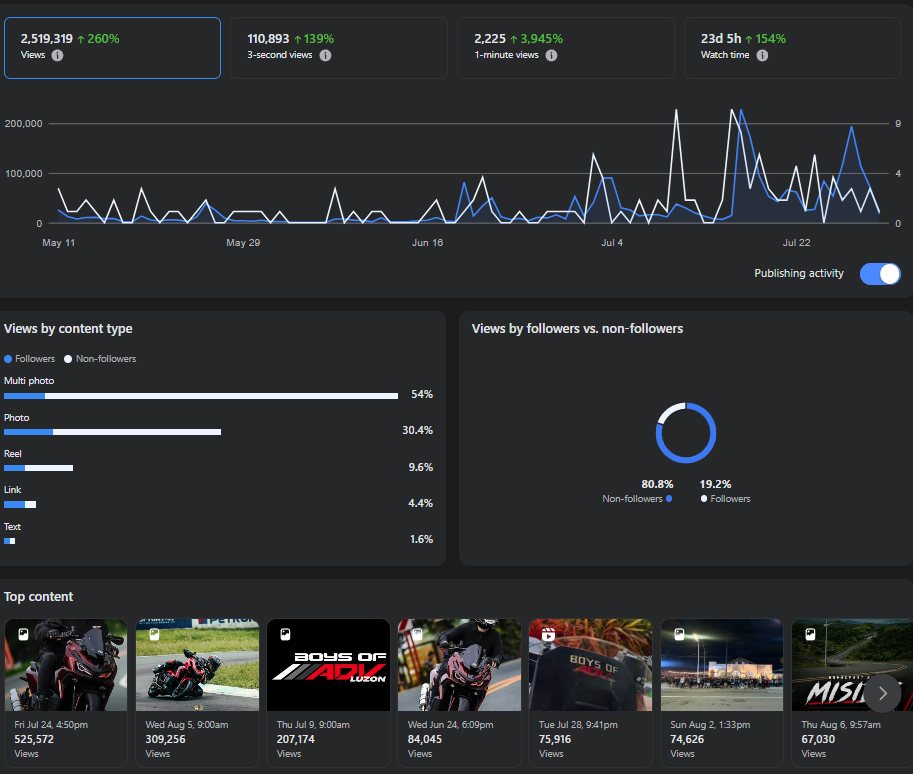Click the Reel content type bar

point(38,468)
